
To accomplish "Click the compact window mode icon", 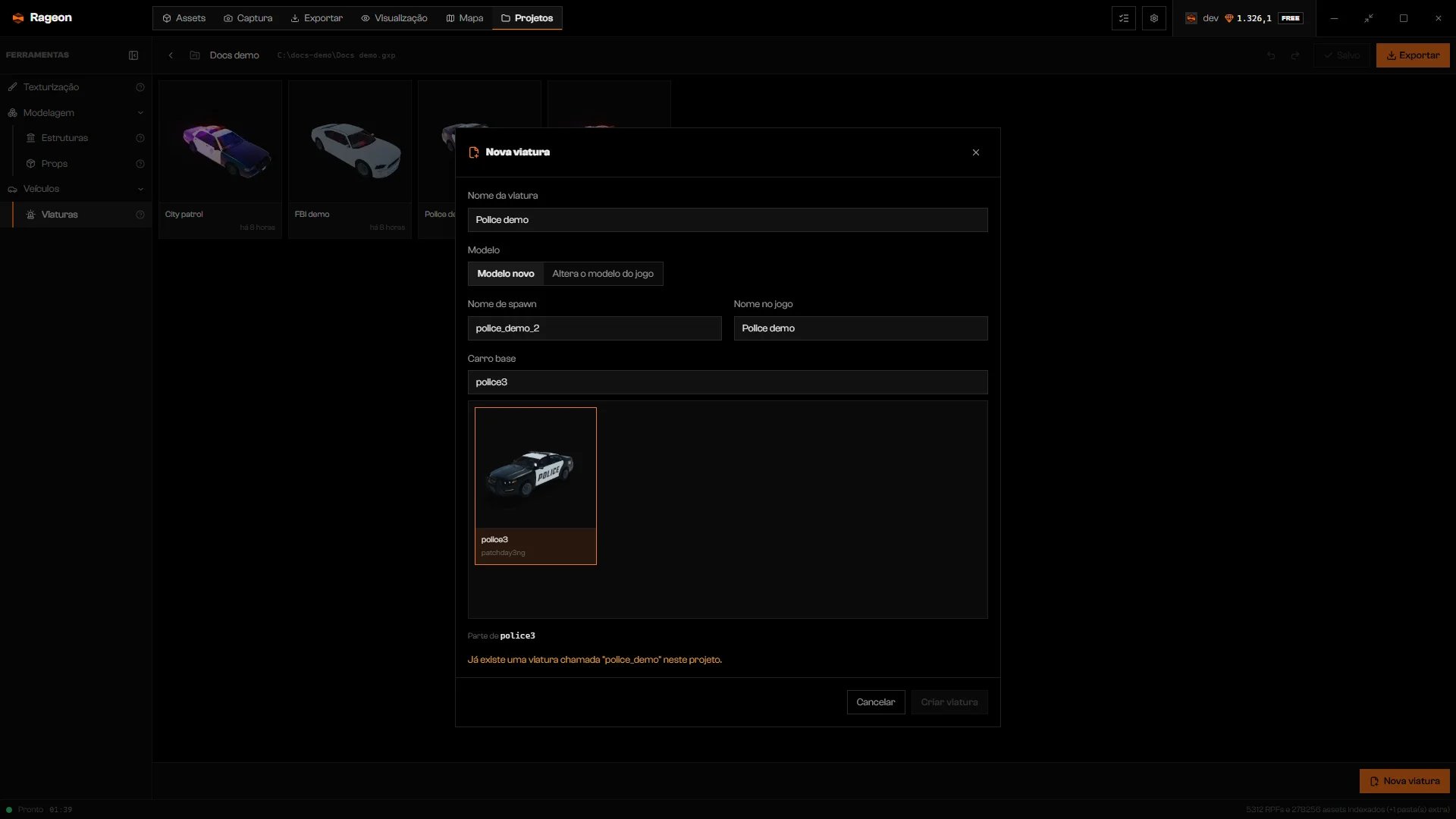I will [x=1369, y=18].
